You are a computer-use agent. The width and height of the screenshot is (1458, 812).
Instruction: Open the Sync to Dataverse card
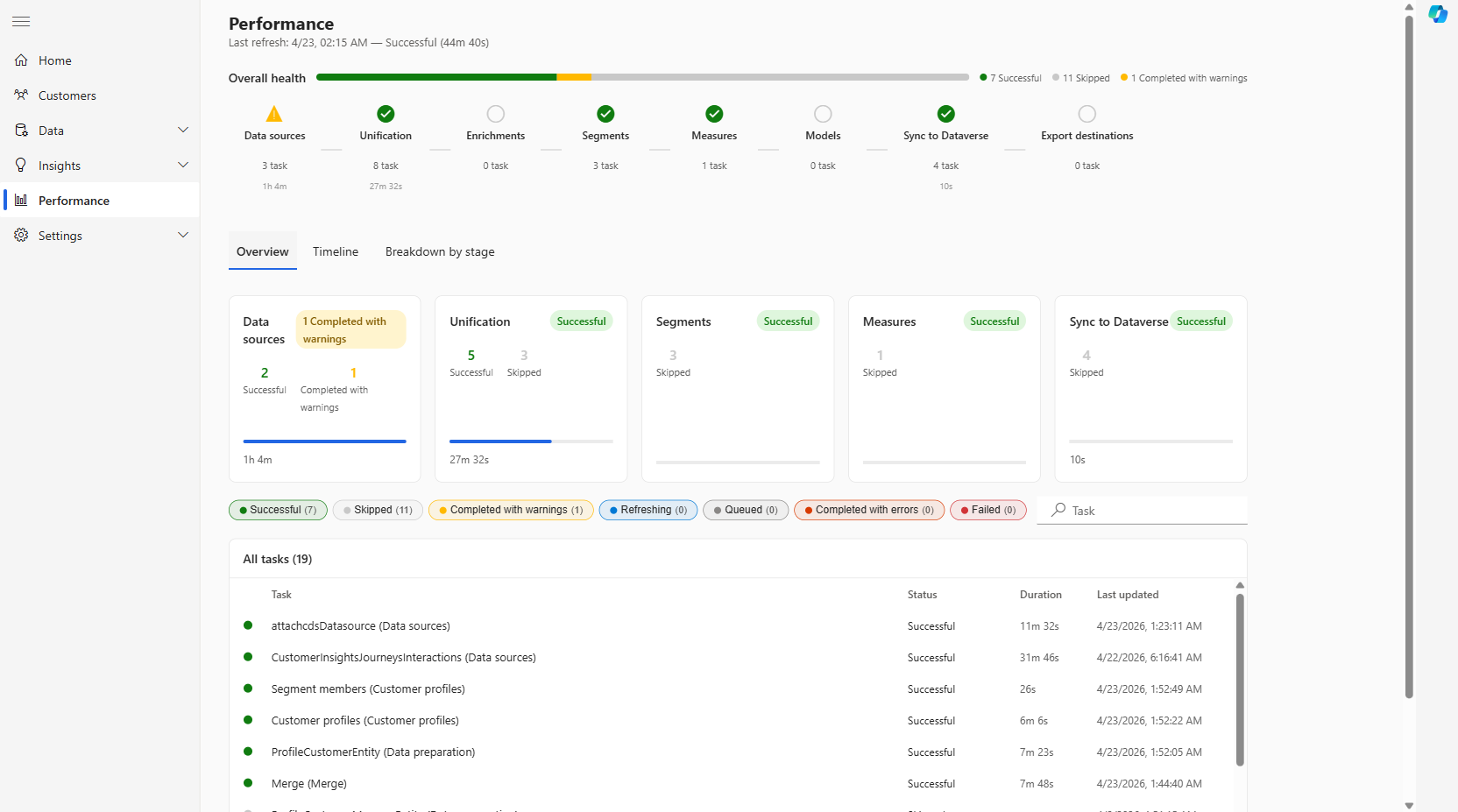[1151, 389]
